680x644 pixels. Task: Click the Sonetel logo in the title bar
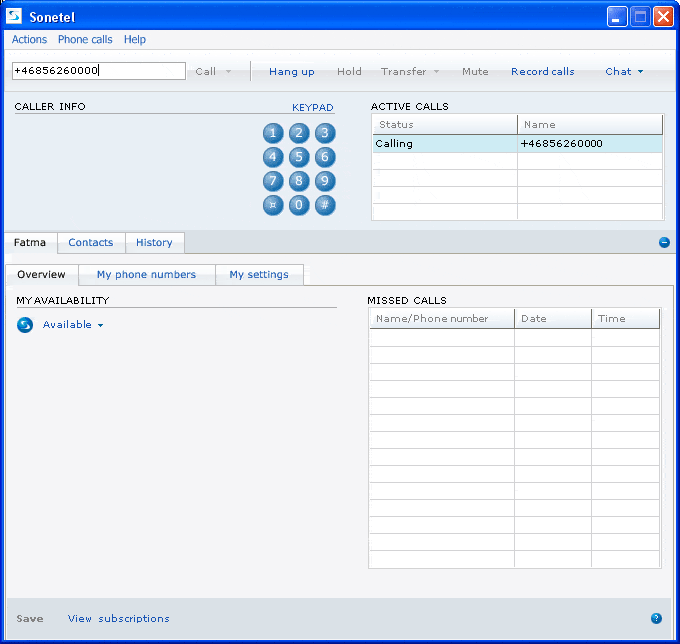[x=14, y=16]
